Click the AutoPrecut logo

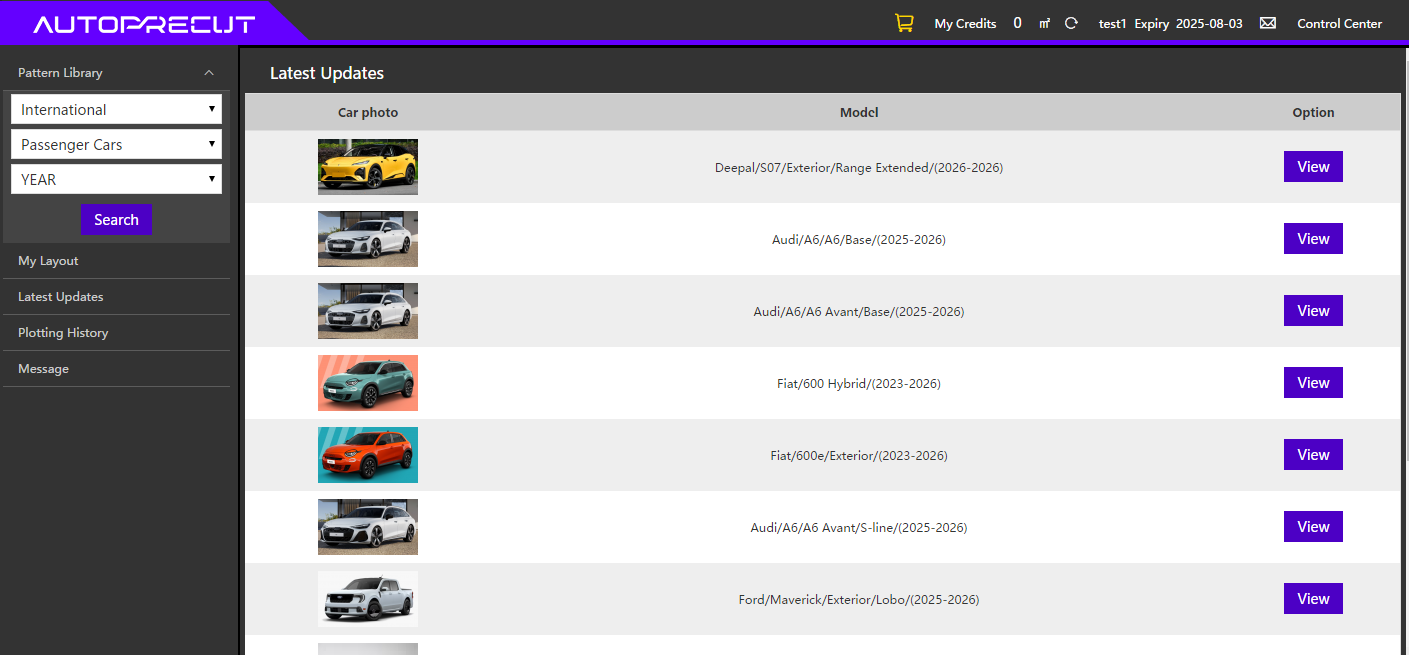[x=144, y=24]
